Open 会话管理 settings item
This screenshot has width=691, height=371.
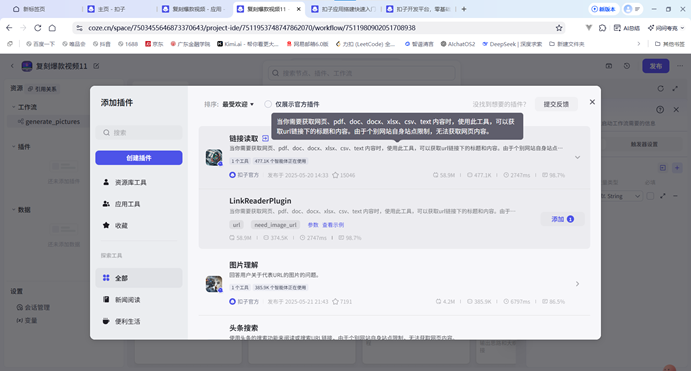click(33, 307)
